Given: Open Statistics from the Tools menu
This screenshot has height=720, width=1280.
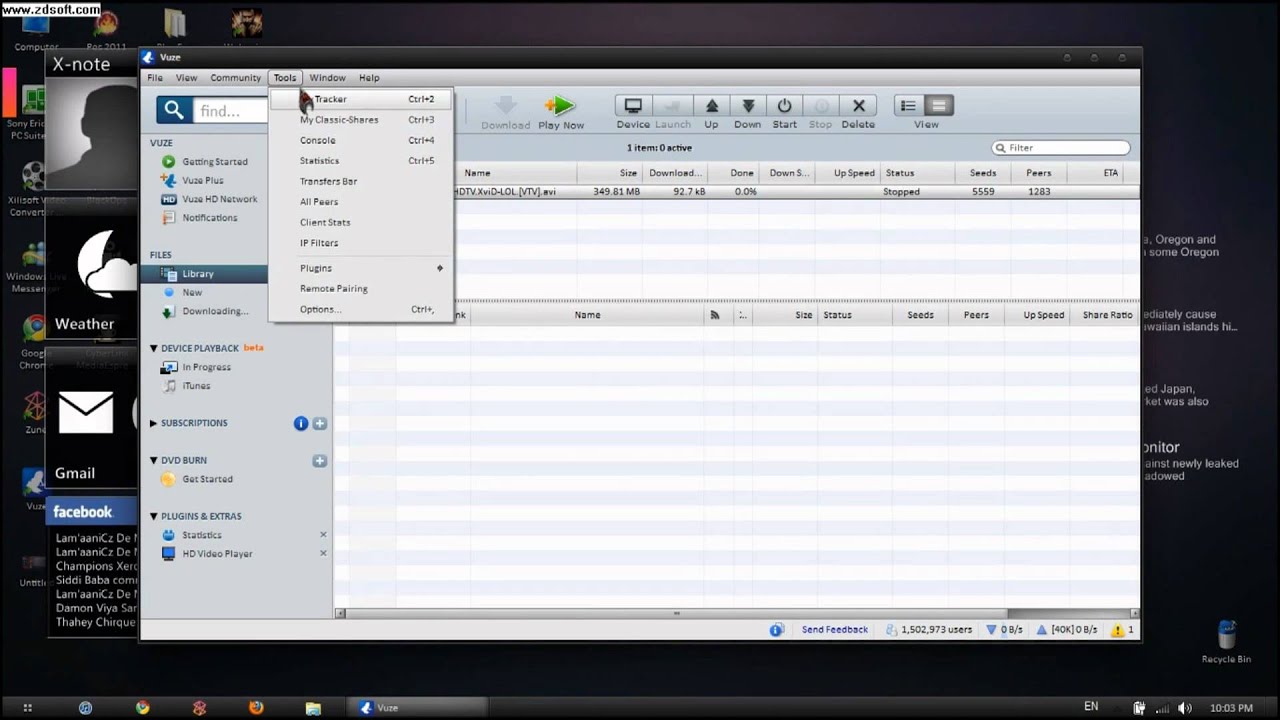Looking at the screenshot, I should click(361, 161).
